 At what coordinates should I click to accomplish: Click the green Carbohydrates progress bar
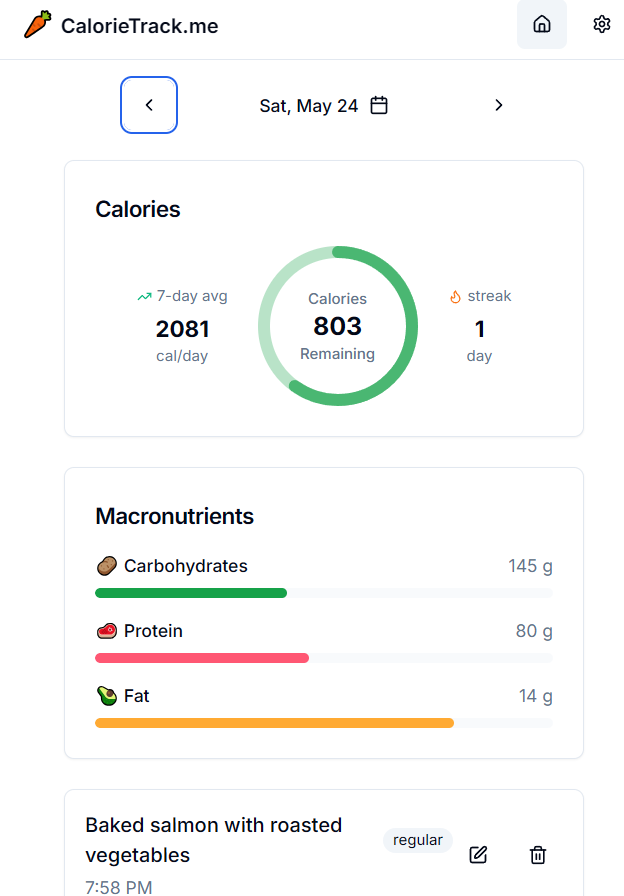point(191,593)
